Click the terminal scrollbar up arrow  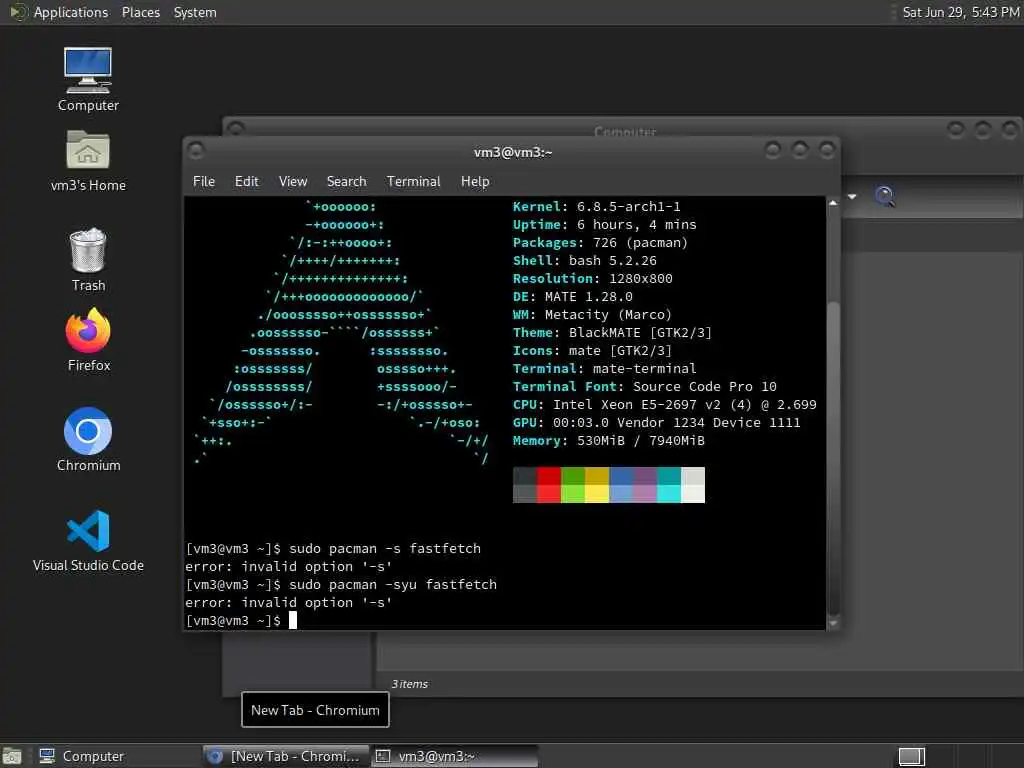click(x=833, y=204)
